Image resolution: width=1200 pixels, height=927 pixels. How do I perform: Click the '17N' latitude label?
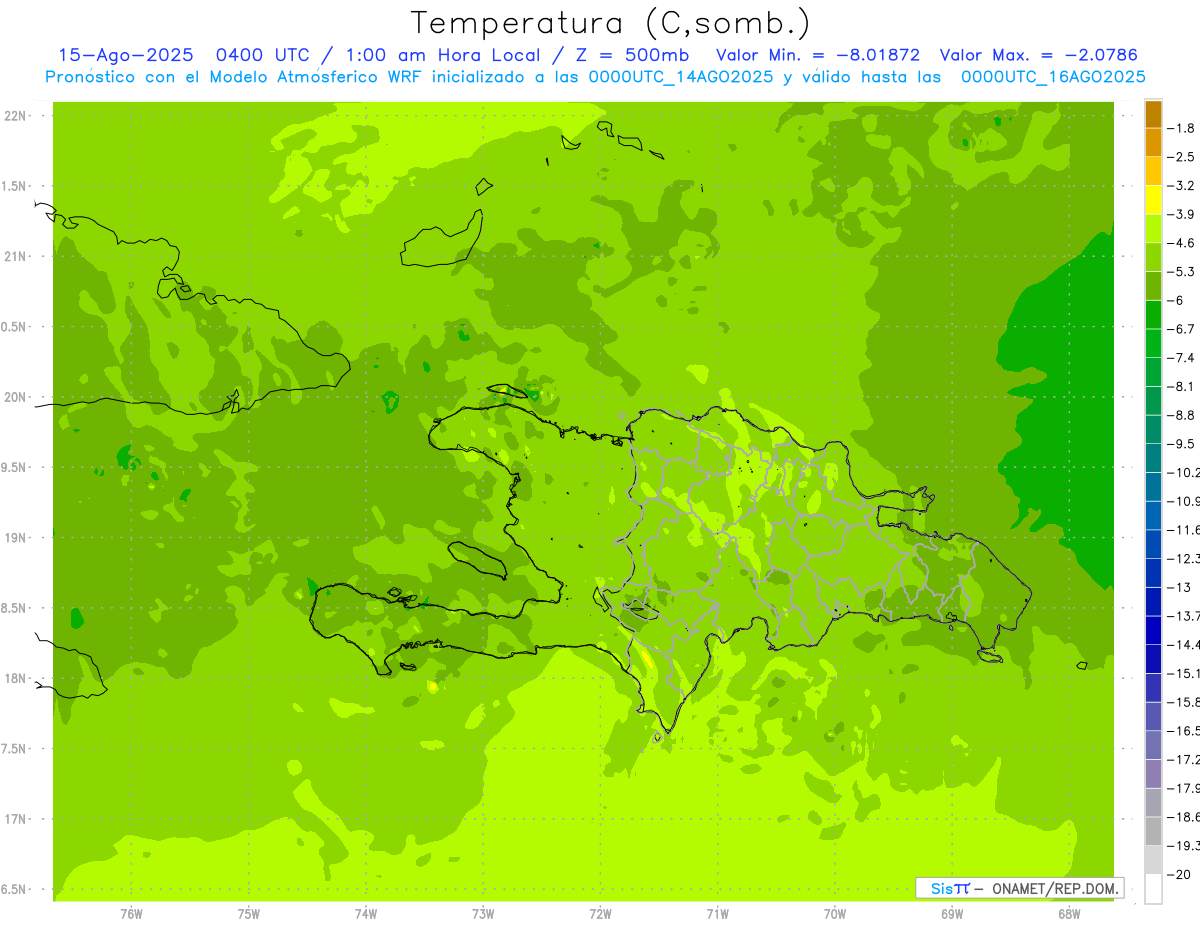(15, 819)
